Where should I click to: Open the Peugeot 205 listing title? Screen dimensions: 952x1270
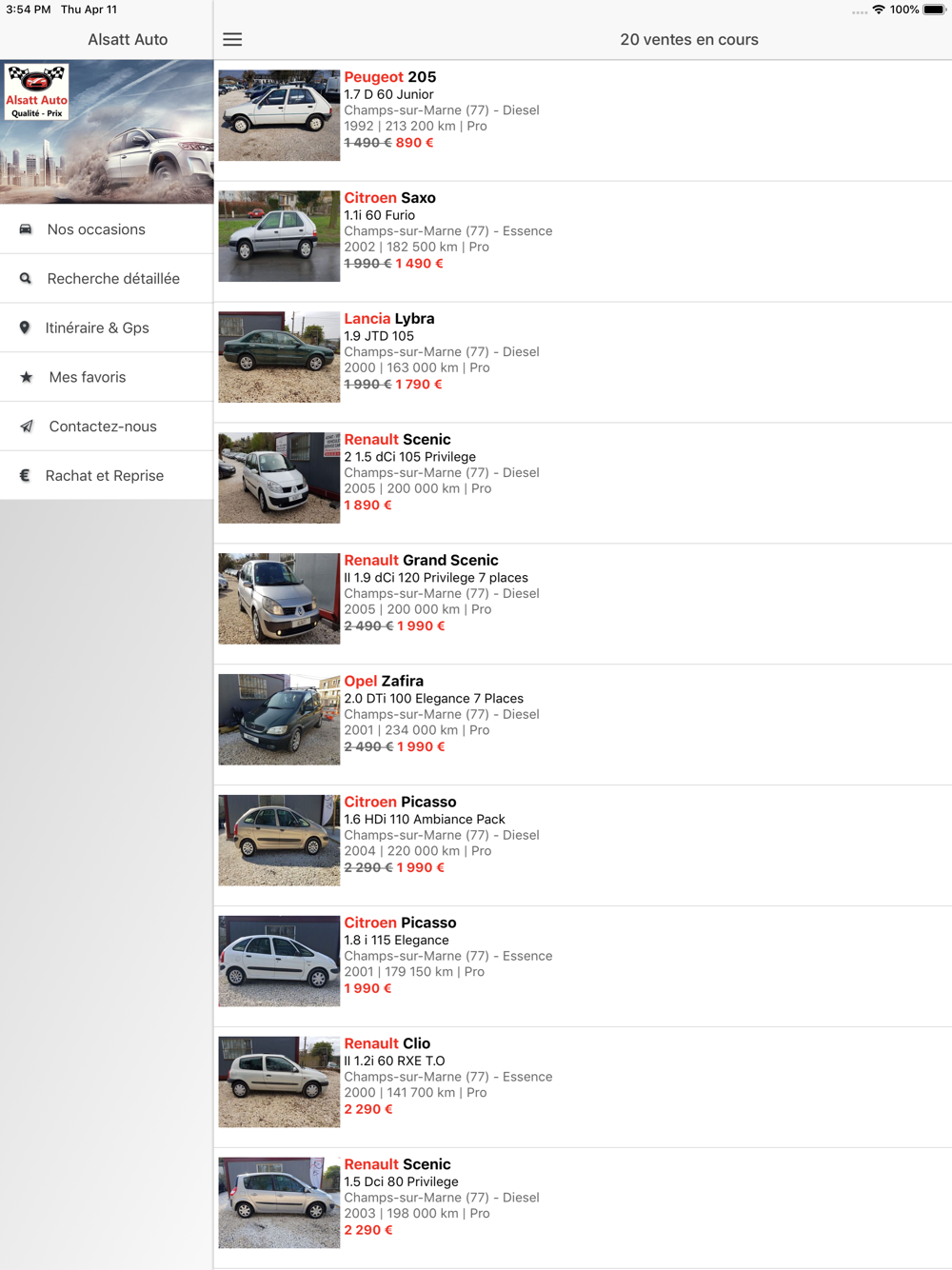pos(390,77)
